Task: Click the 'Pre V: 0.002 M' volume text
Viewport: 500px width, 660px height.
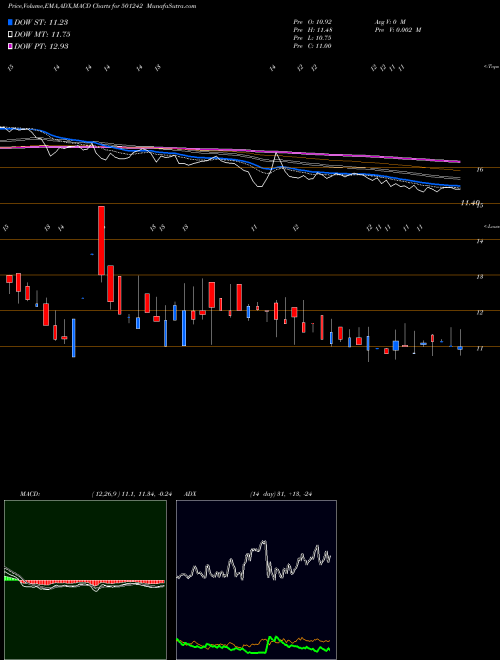Action: pos(398,30)
